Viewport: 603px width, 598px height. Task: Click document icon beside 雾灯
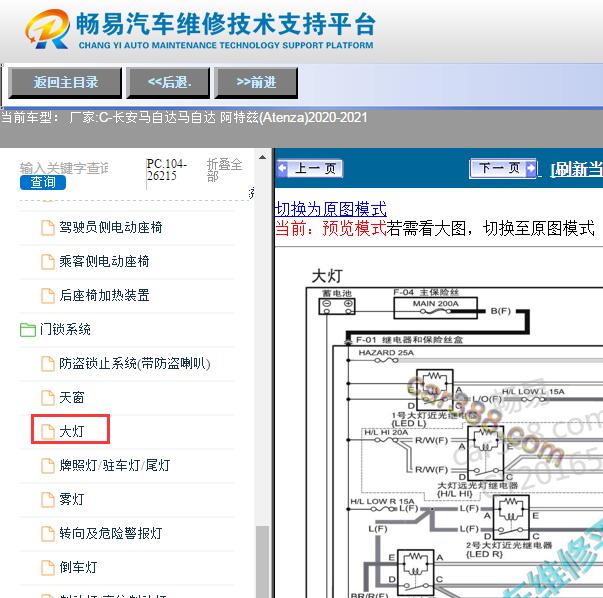(x=48, y=499)
